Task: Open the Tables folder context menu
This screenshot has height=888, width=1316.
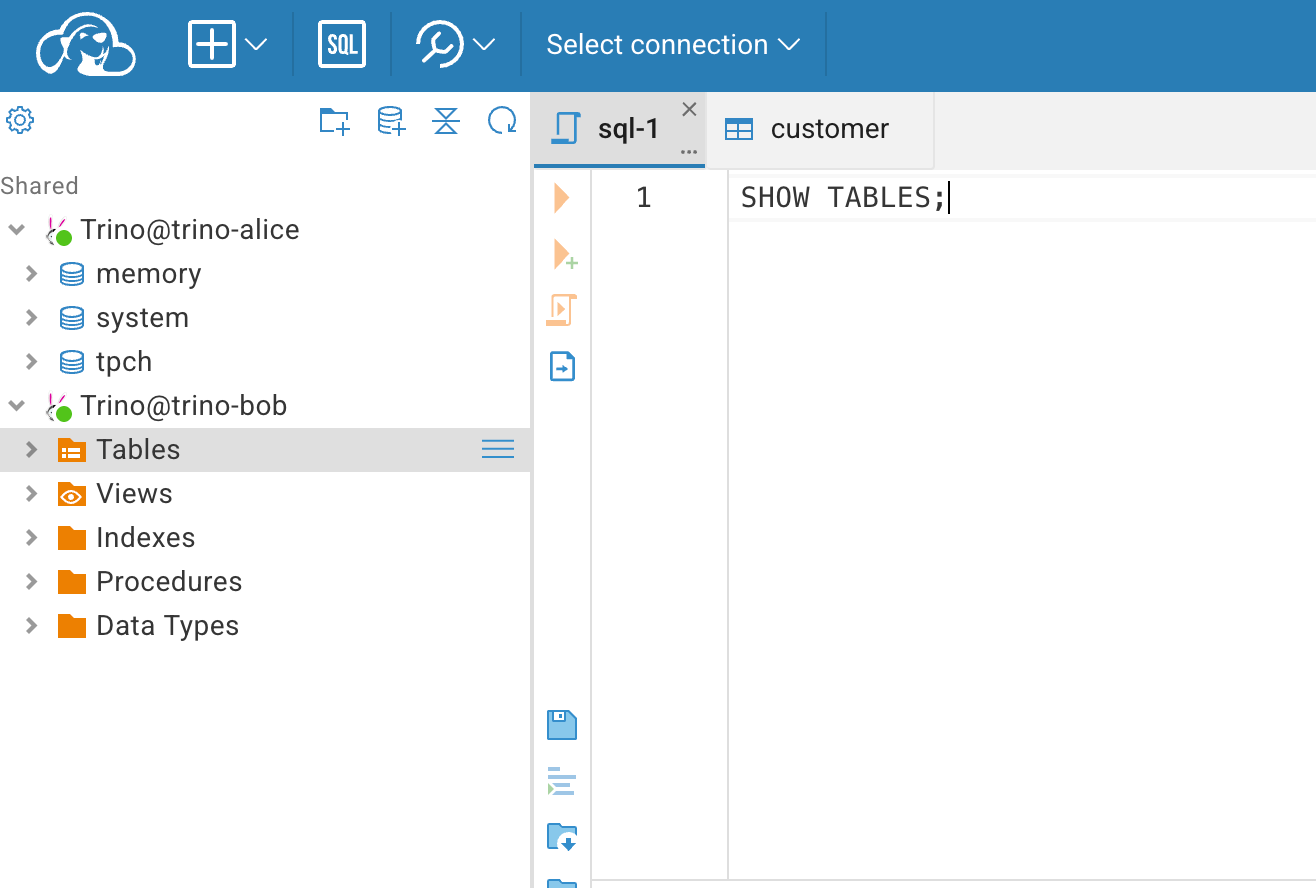Action: point(498,450)
